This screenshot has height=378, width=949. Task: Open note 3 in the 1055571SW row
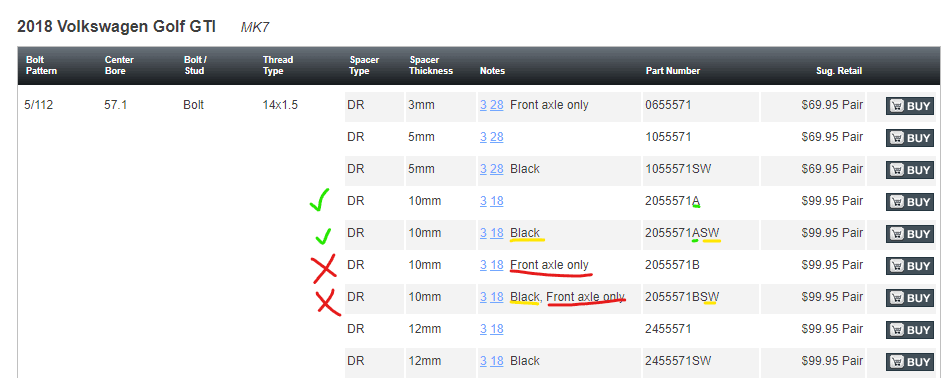tap(483, 169)
